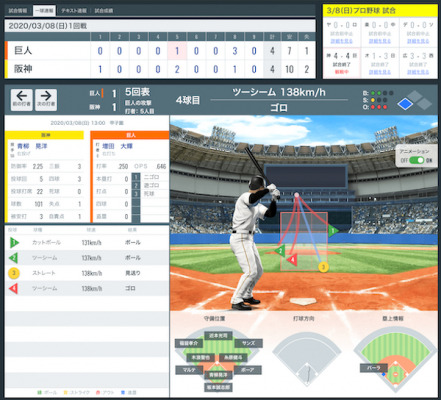
Task: Click batter name 増田 大輝 link
Action: pos(117,146)
